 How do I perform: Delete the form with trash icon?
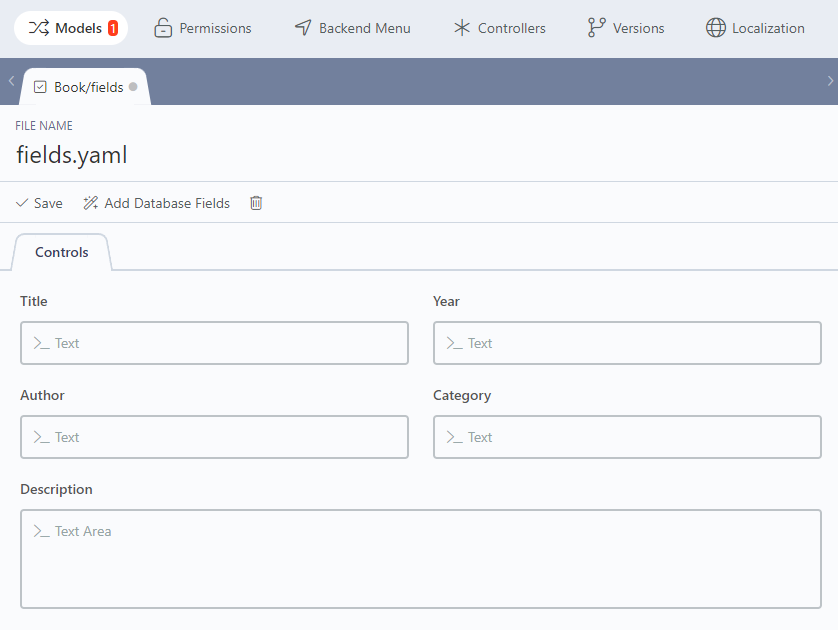tap(256, 203)
